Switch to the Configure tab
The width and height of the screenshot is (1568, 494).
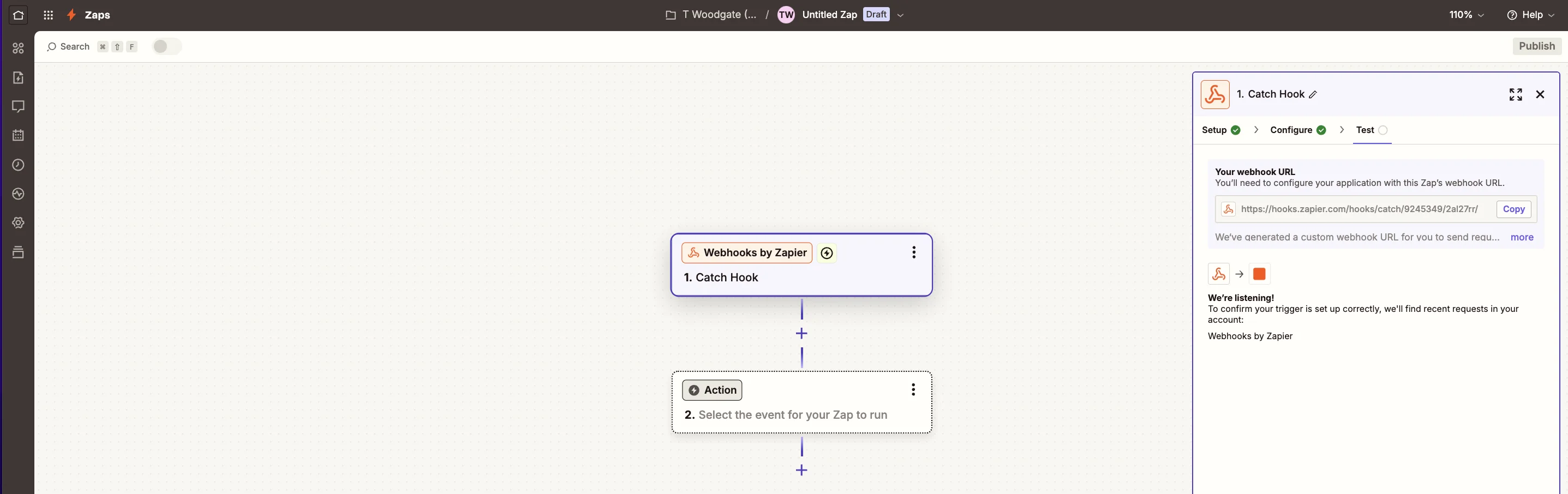tap(1298, 130)
